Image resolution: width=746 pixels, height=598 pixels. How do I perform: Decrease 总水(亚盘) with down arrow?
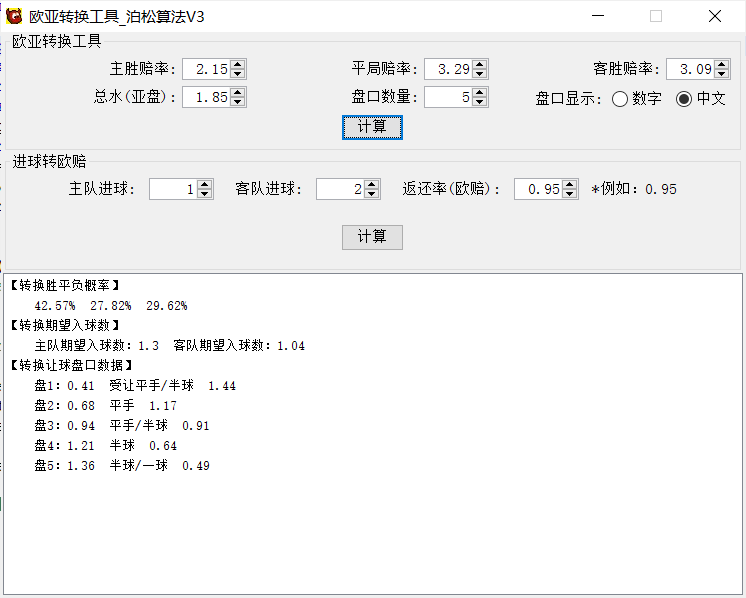237,101
